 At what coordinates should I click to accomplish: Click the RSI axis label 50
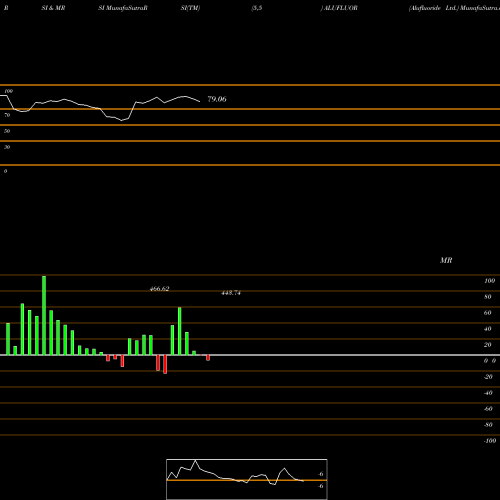tap(7, 131)
